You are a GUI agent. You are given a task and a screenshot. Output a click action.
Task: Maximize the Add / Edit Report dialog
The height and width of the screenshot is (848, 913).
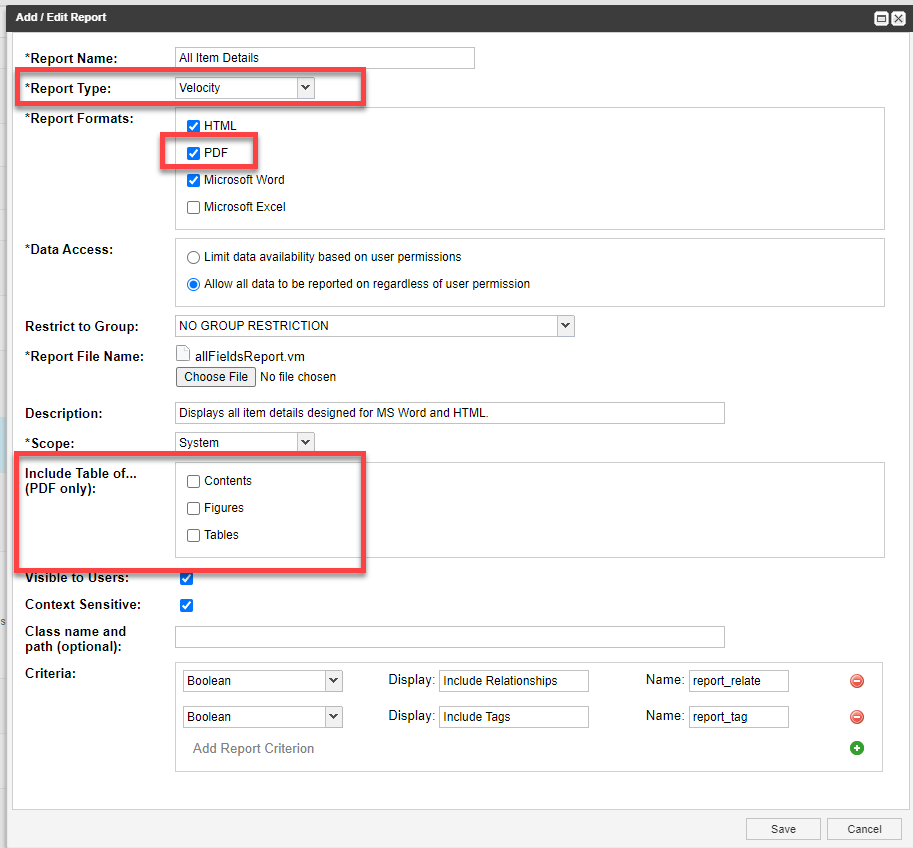tap(881, 19)
